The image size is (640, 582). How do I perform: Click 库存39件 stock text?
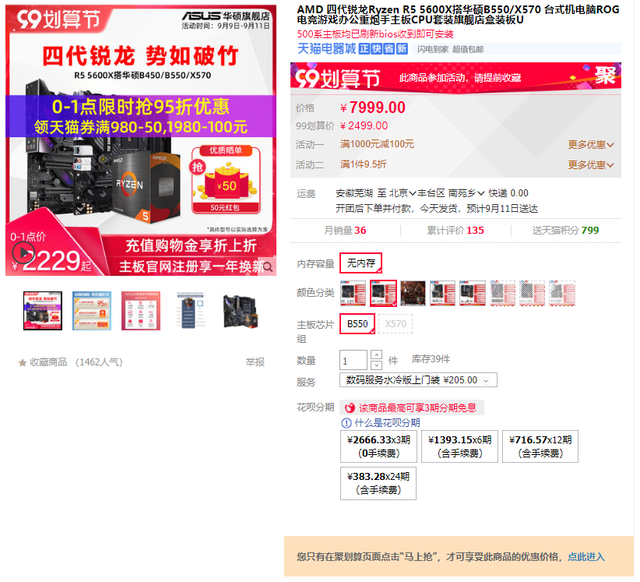(x=431, y=360)
